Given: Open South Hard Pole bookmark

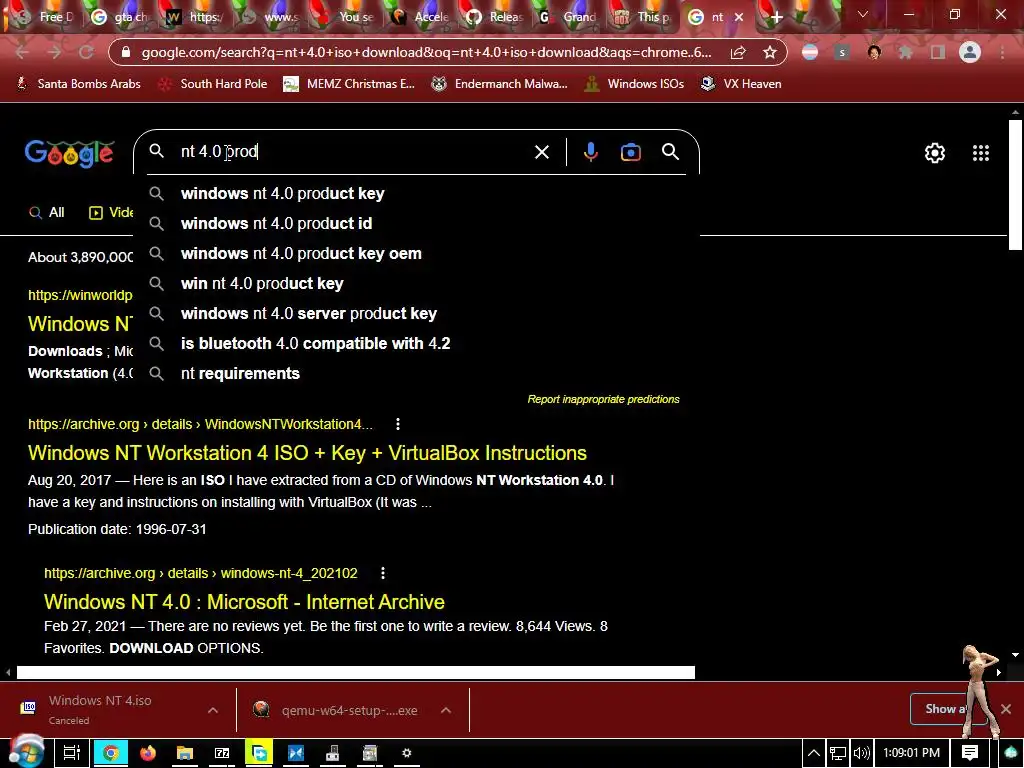Looking at the screenshot, I should 213,84.
